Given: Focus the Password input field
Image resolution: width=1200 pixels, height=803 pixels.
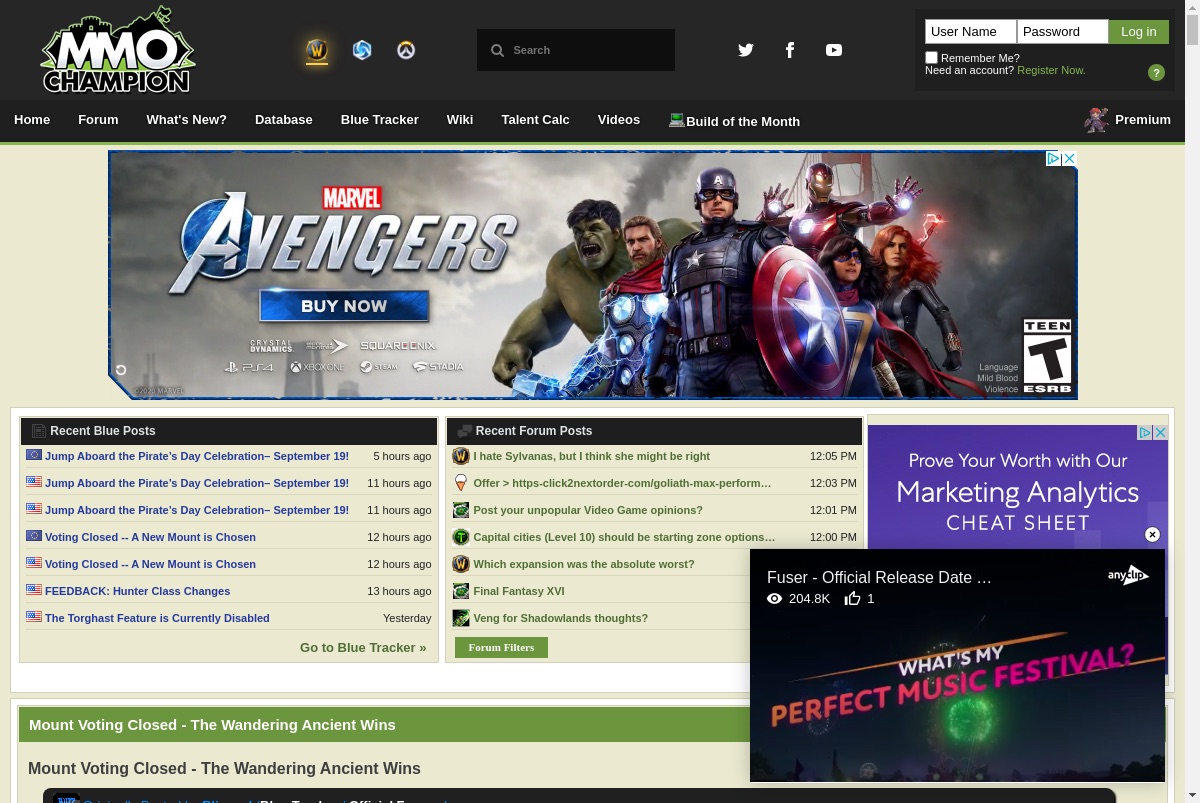Looking at the screenshot, I should [x=1063, y=32].
